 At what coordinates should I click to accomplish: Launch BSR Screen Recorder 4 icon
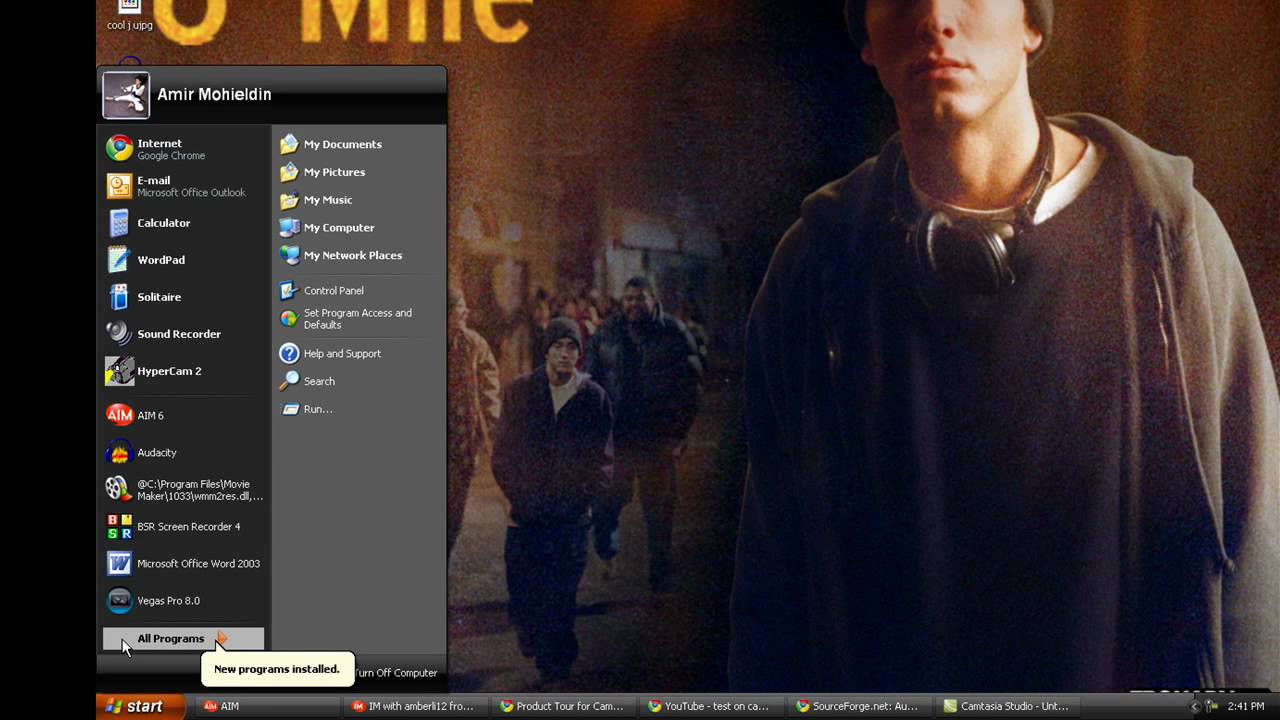[x=119, y=526]
